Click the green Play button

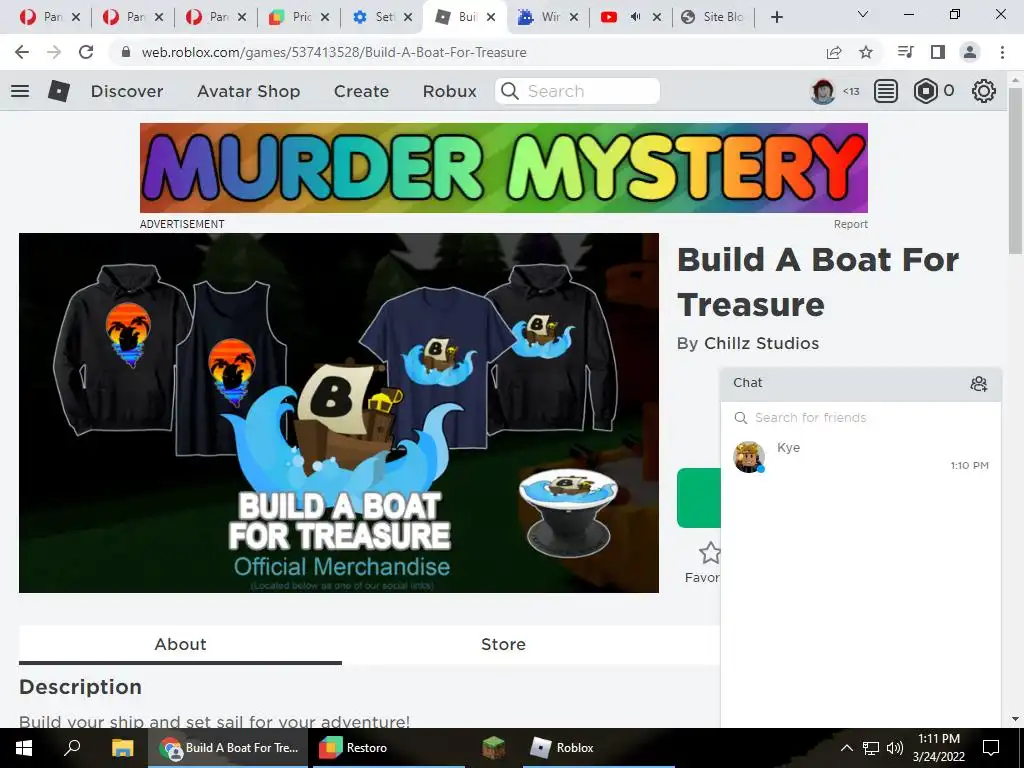coord(699,498)
